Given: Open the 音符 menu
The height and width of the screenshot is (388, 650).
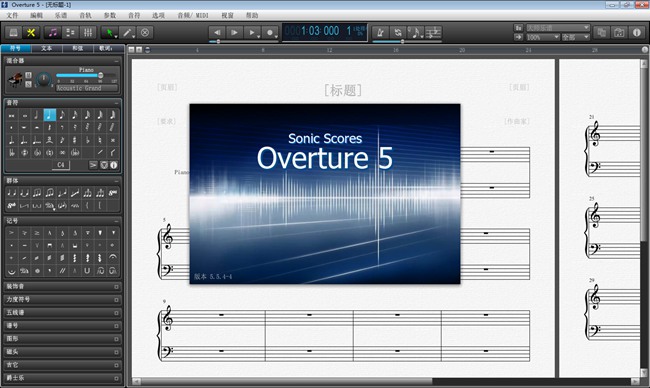Looking at the screenshot, I should click(134, 15).
